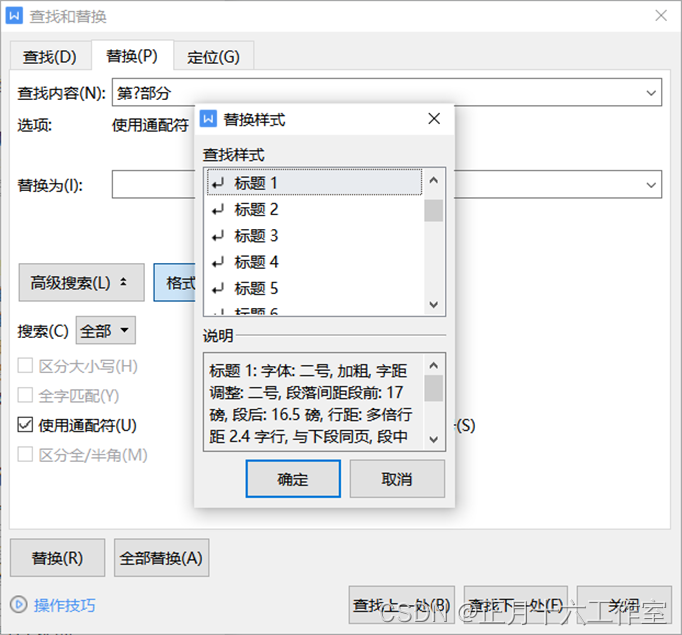The image size is (682, 635).
Task: Click the style list scrollbar thumb
Action: coord(434,211)
